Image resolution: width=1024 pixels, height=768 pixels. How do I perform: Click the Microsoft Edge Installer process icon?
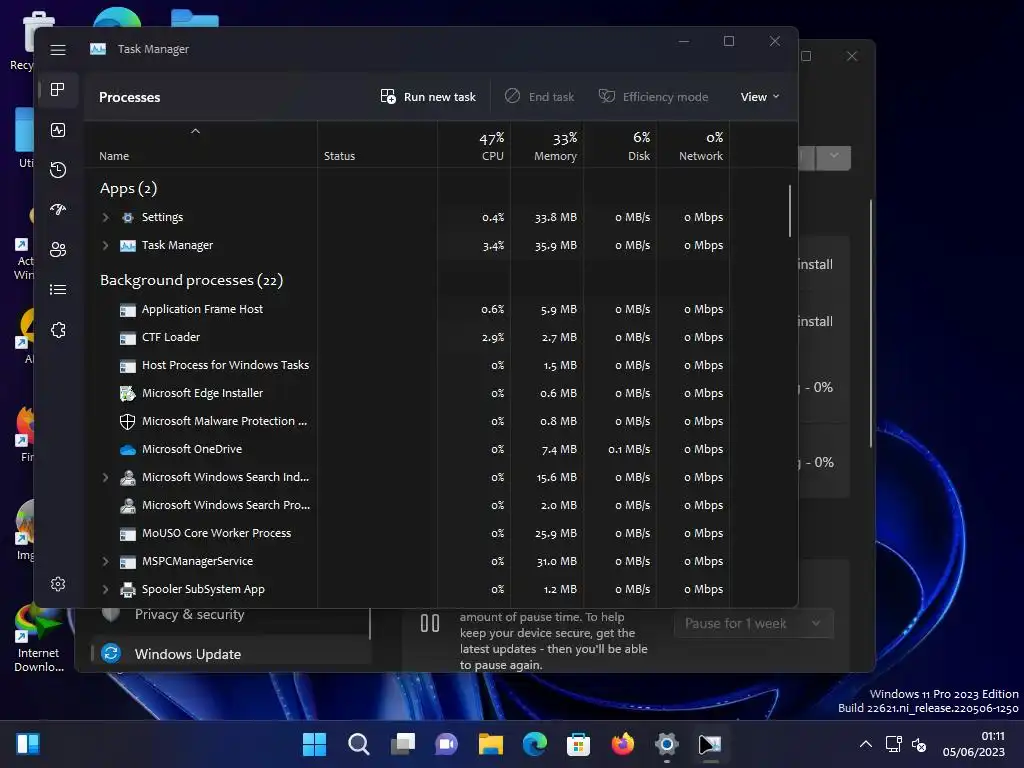pos(128,393)
